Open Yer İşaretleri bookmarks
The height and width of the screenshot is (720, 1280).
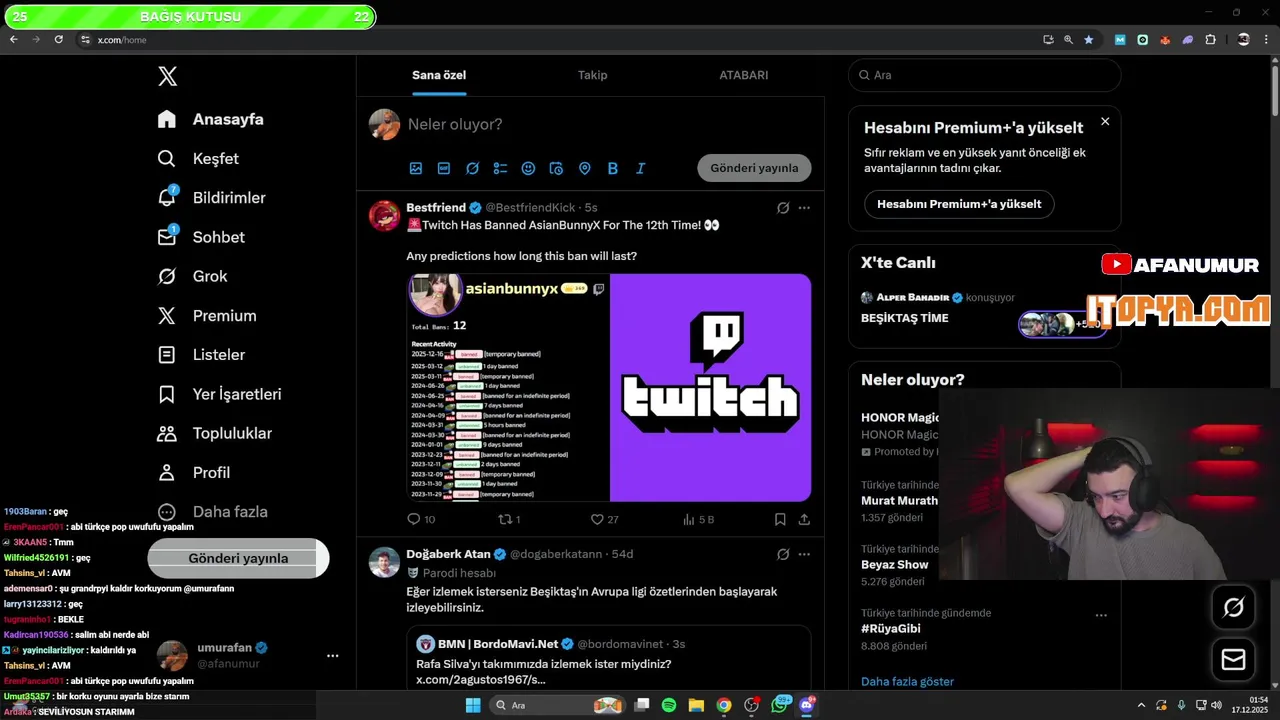(219, 394)
